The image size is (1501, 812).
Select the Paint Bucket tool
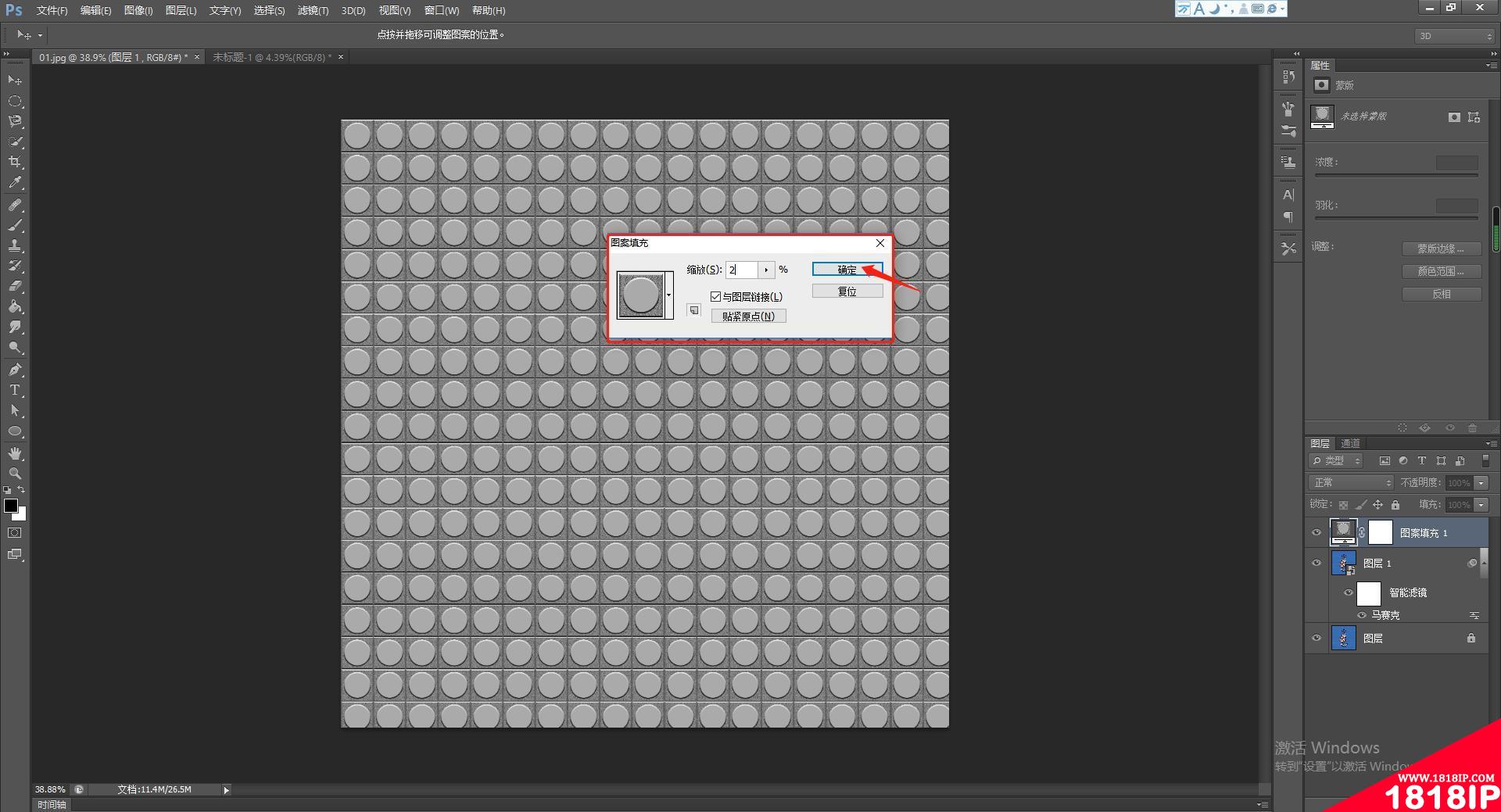click(15, 306)
